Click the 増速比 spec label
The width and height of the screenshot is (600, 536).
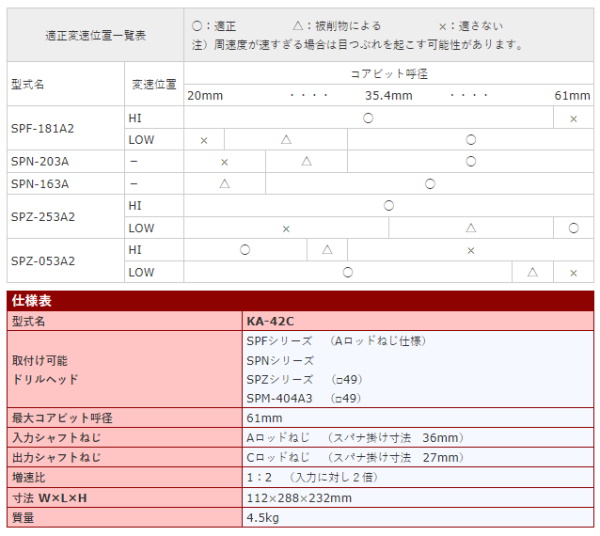tap(28, 477)
